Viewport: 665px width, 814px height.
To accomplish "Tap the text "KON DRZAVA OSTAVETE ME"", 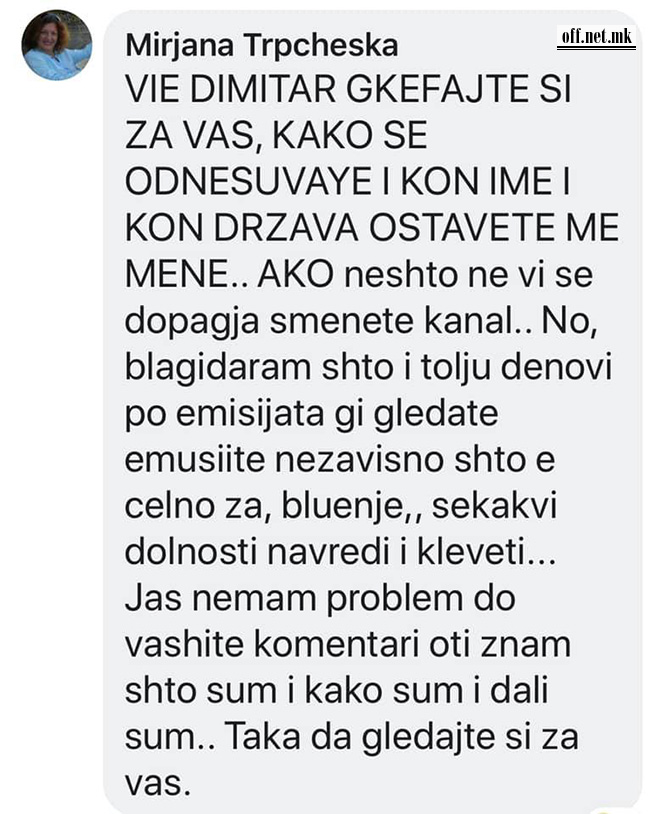I will pos(372,227).
